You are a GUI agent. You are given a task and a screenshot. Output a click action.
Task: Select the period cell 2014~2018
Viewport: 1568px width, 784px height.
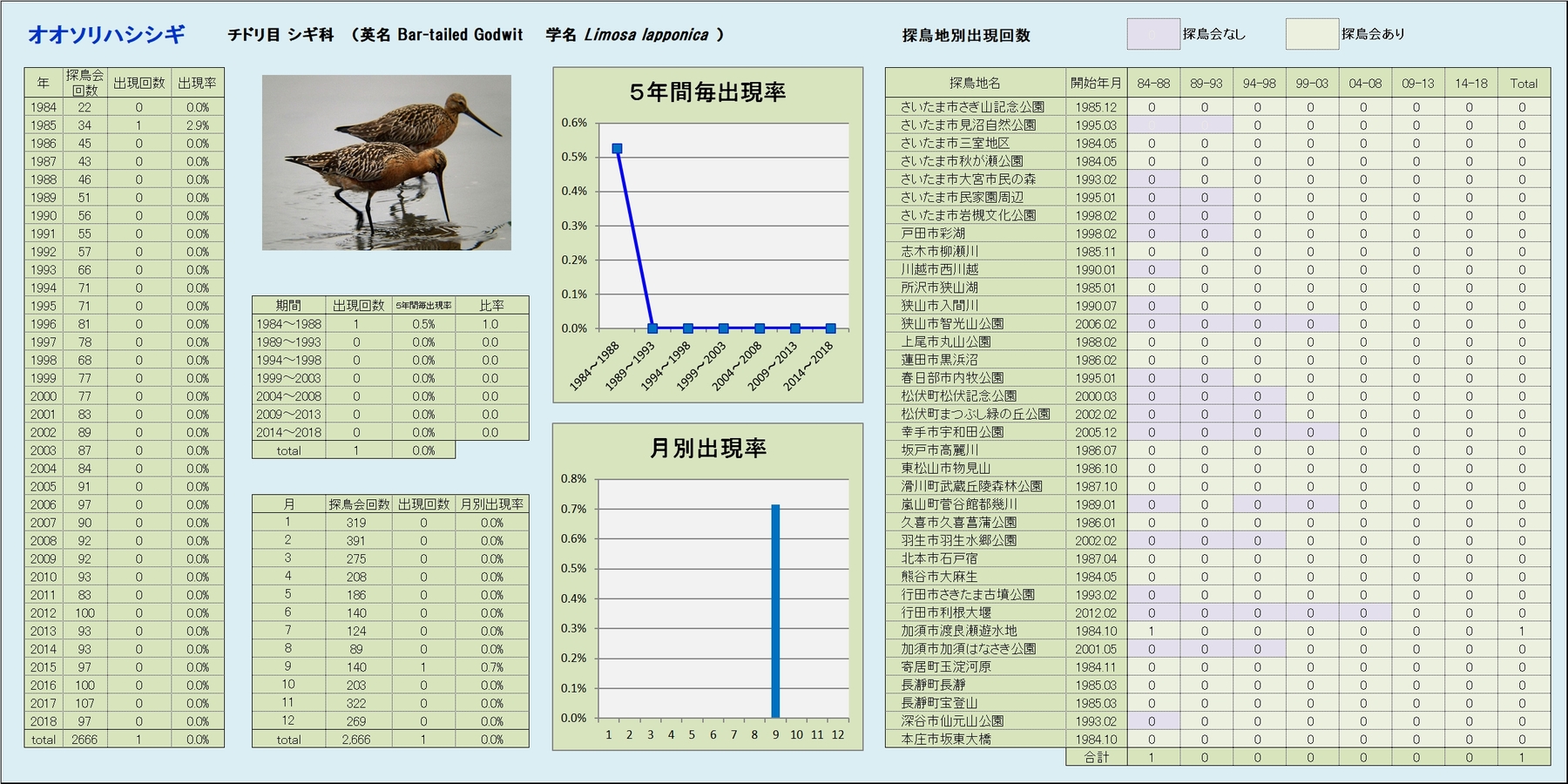[x=288, y=432]
